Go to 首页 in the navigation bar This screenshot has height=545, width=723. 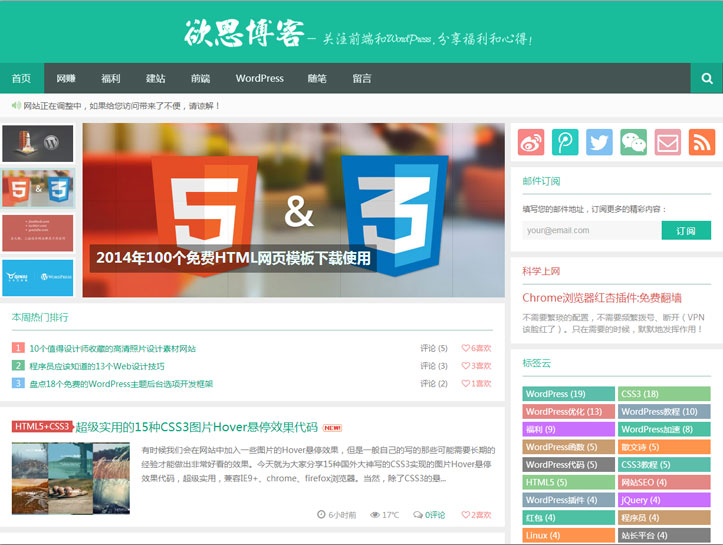click(21, 78)
